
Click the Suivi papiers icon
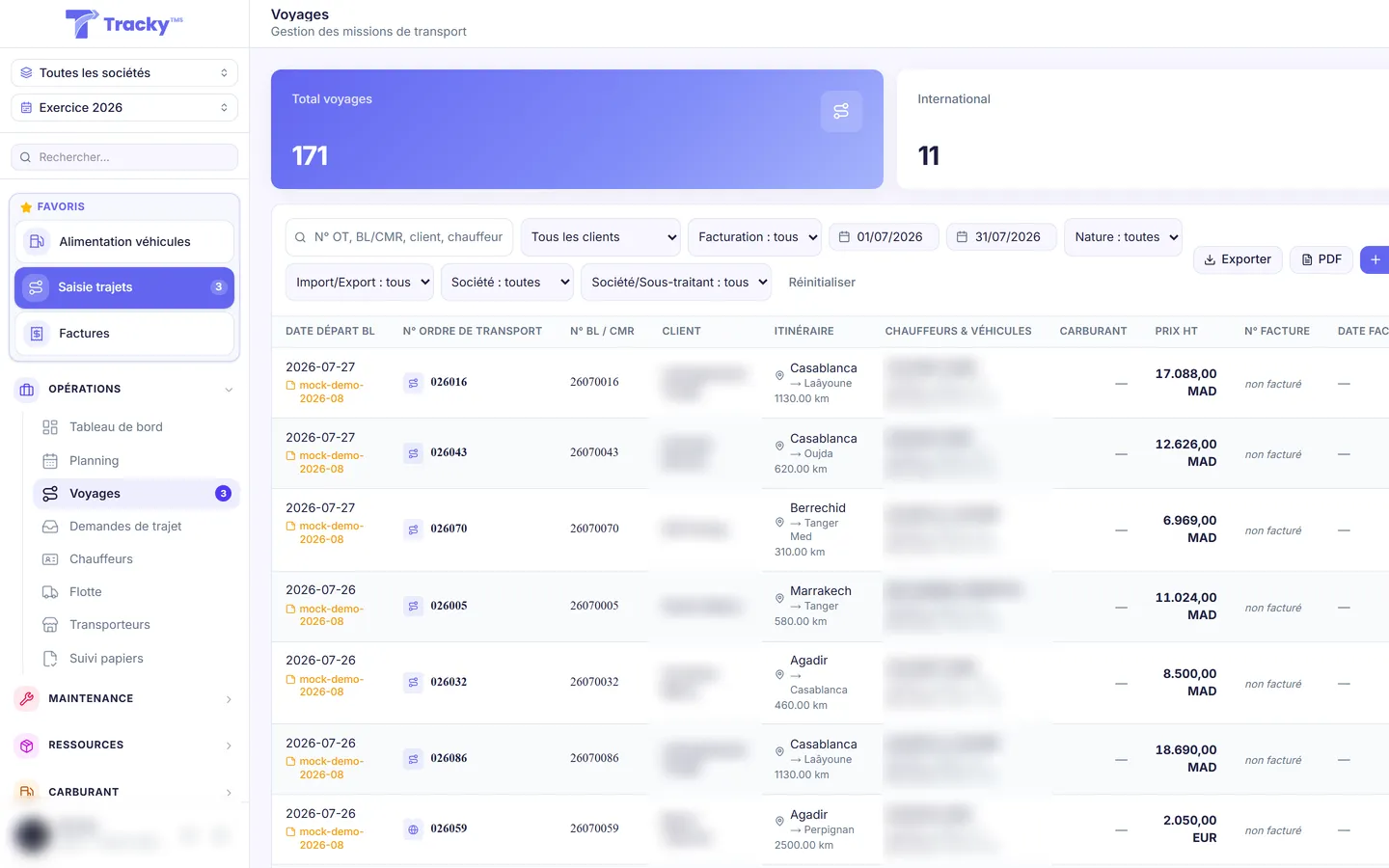pos(50,659)
